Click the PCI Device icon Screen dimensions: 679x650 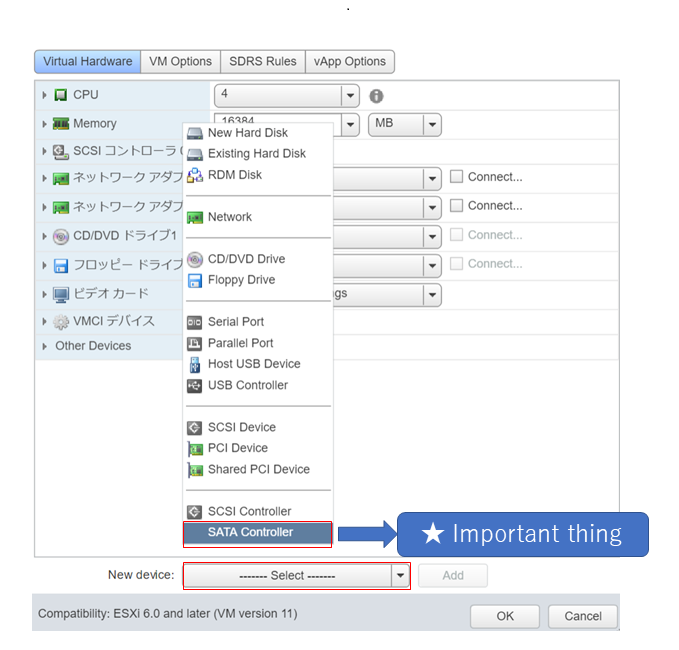tap(195, 449)
